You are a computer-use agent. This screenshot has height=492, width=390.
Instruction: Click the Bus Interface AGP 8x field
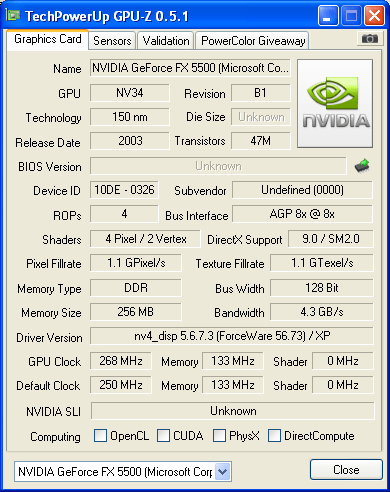pyautogui.click(x=302, y=214)
